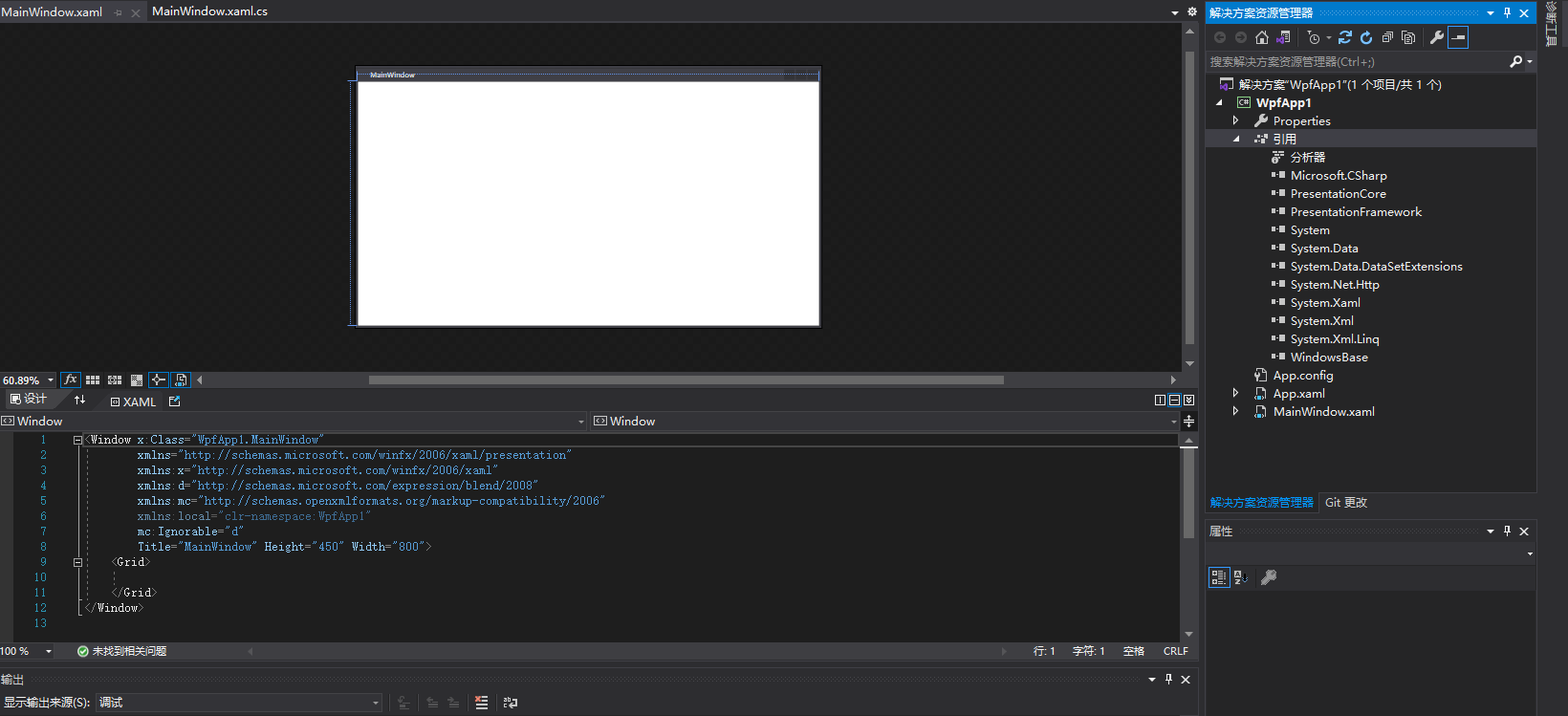The height and width of the screenshot is (716, 1568).
Task: Select the WindowsBase reference
Action: click(1329, 357)
